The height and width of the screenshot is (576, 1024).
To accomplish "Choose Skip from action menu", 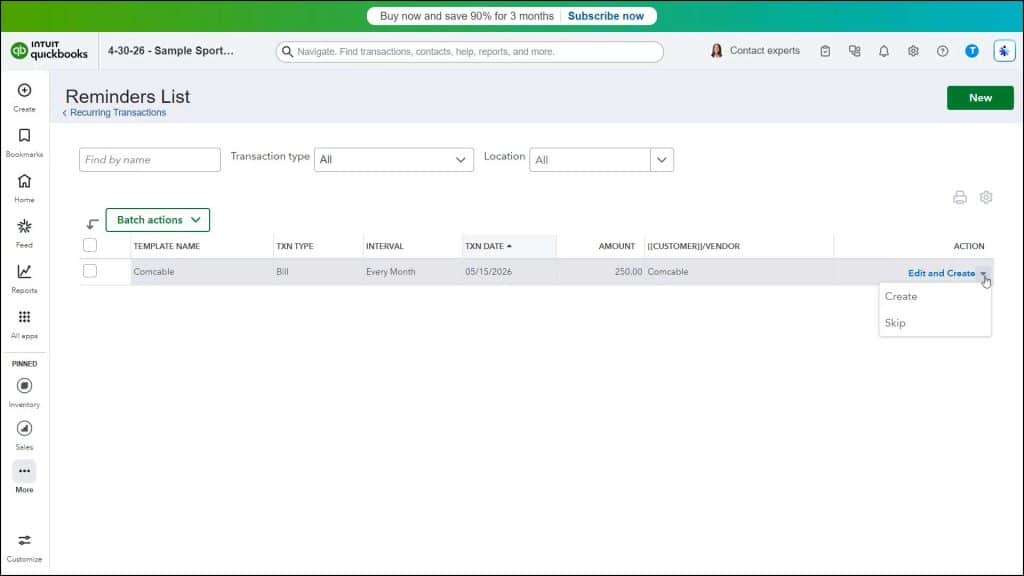I will (x=895, y=323).
